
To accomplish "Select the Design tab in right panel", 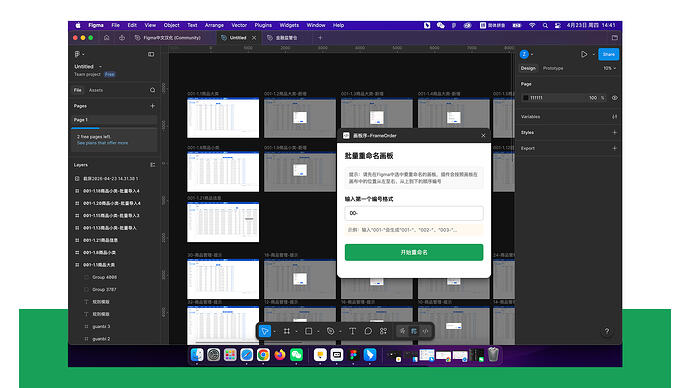I will (528, 68).
